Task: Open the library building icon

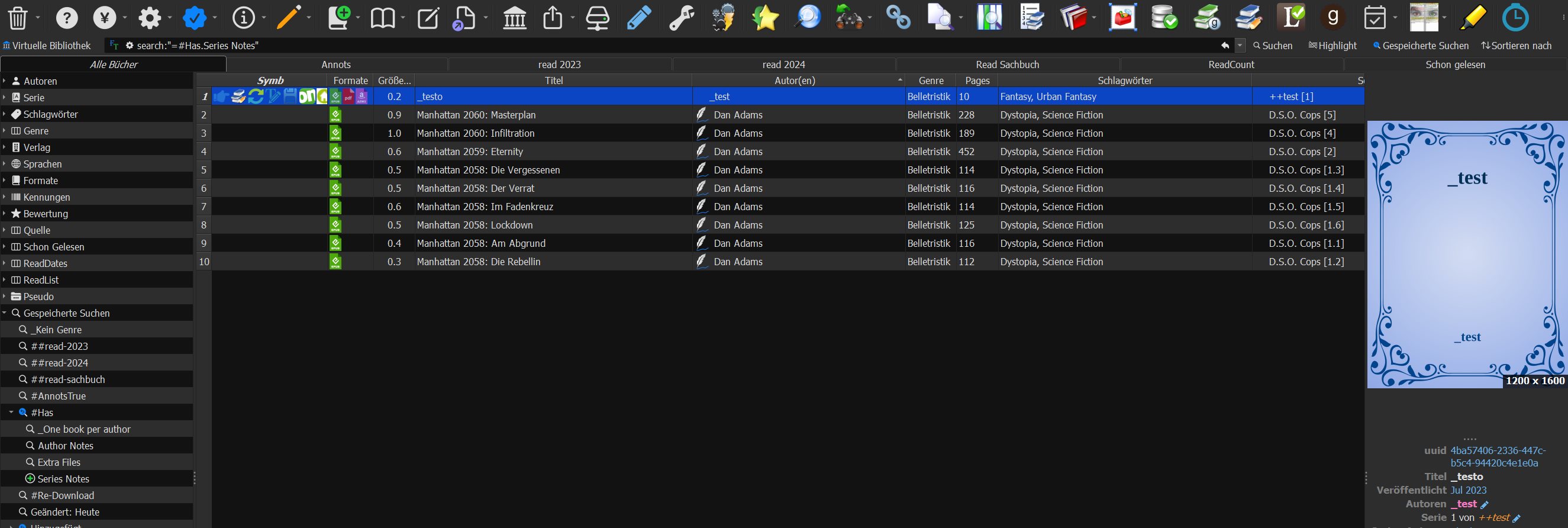Action: tap(515, 18)
